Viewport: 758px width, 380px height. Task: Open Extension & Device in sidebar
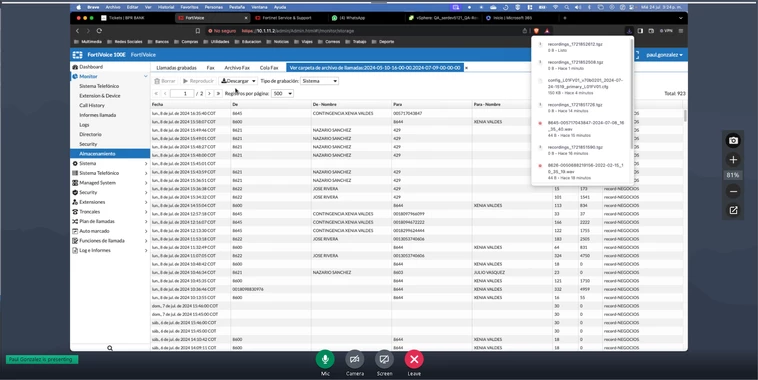tap(100, 96)
